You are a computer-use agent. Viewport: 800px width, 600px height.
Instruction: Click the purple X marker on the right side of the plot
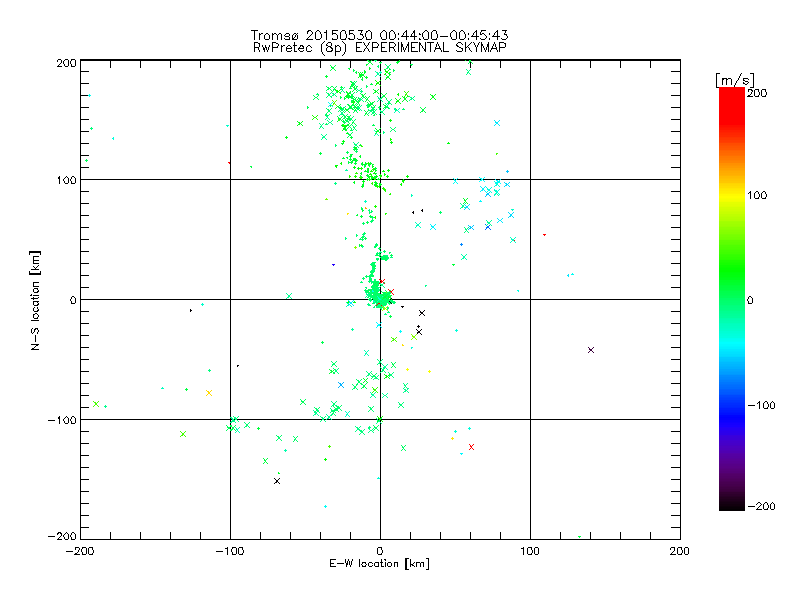591,350
